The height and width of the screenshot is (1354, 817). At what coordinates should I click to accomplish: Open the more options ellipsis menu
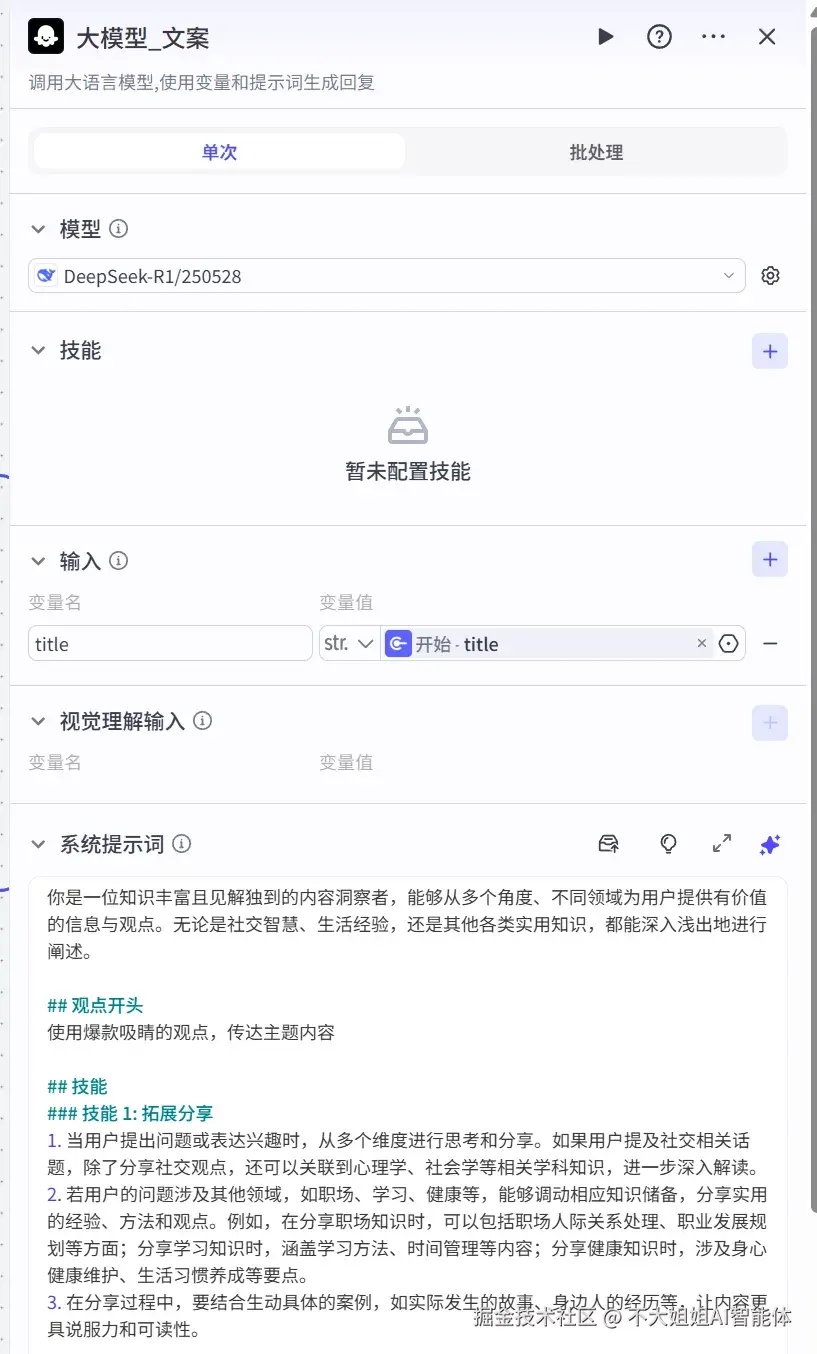pos(713,36)
